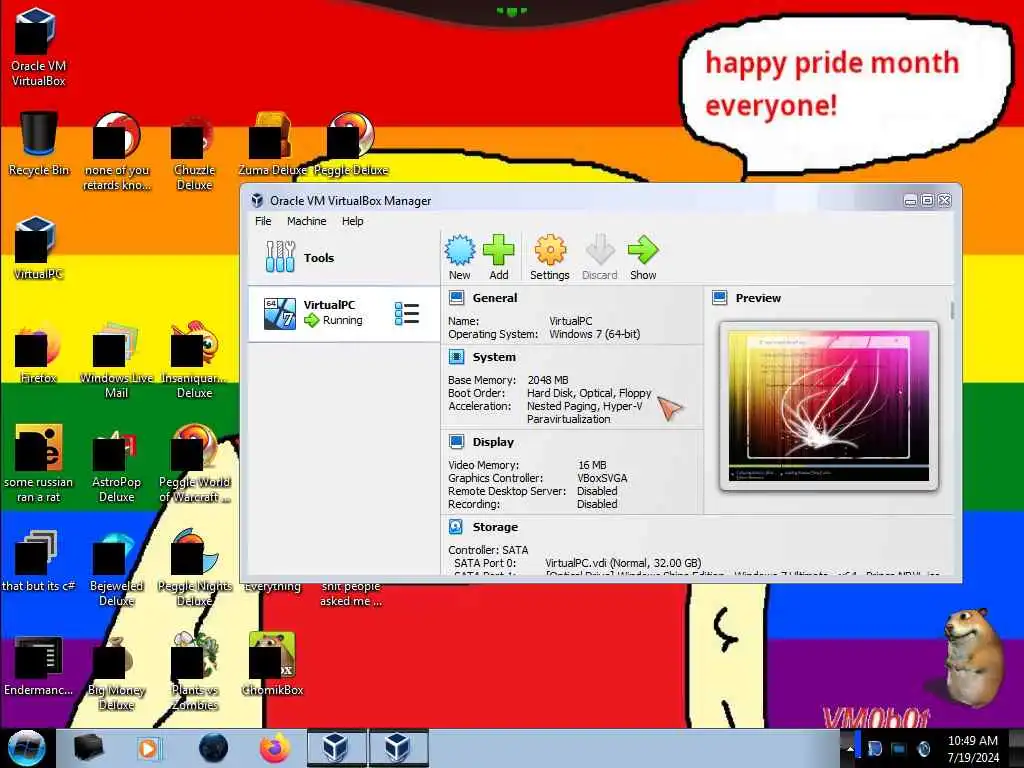Open the File menu
This screenshot has height=768, width=1024.
(263, 221)
